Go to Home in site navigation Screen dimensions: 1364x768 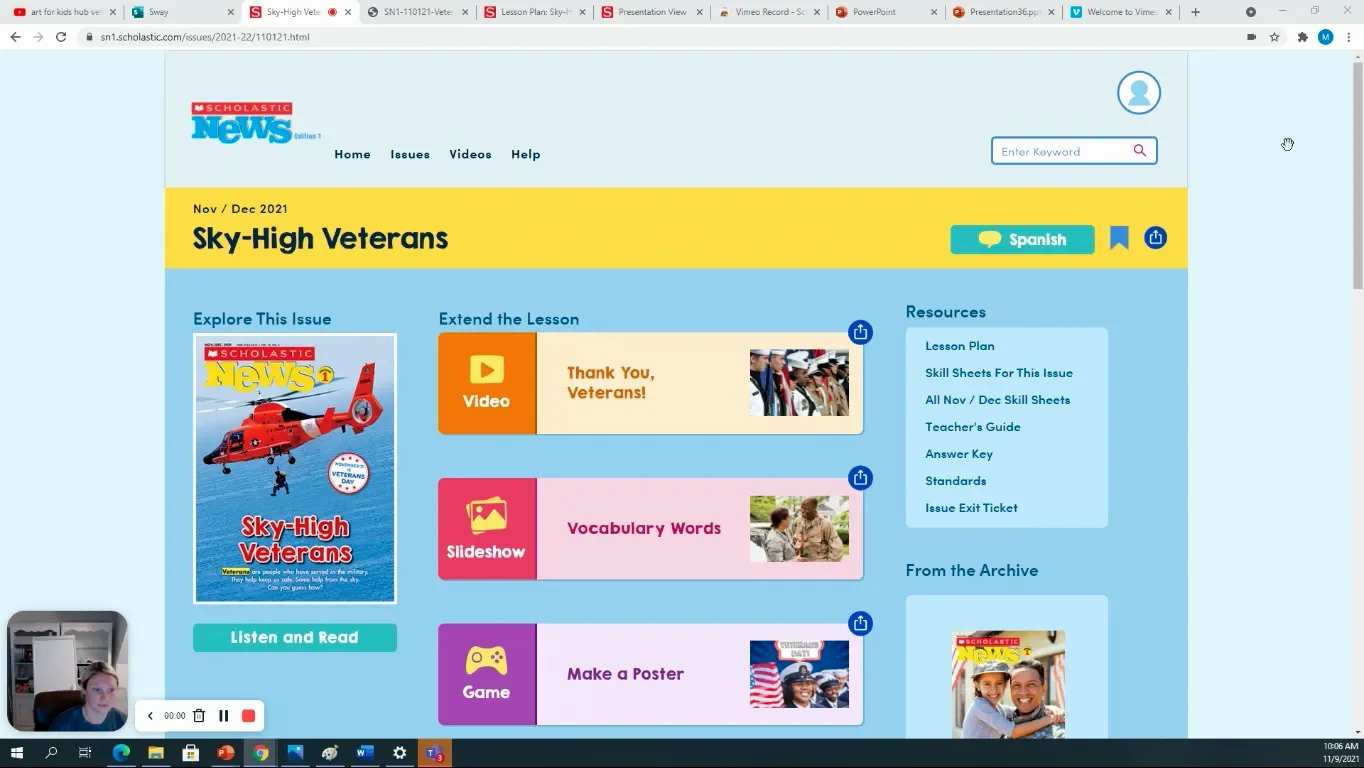(352, 154)
